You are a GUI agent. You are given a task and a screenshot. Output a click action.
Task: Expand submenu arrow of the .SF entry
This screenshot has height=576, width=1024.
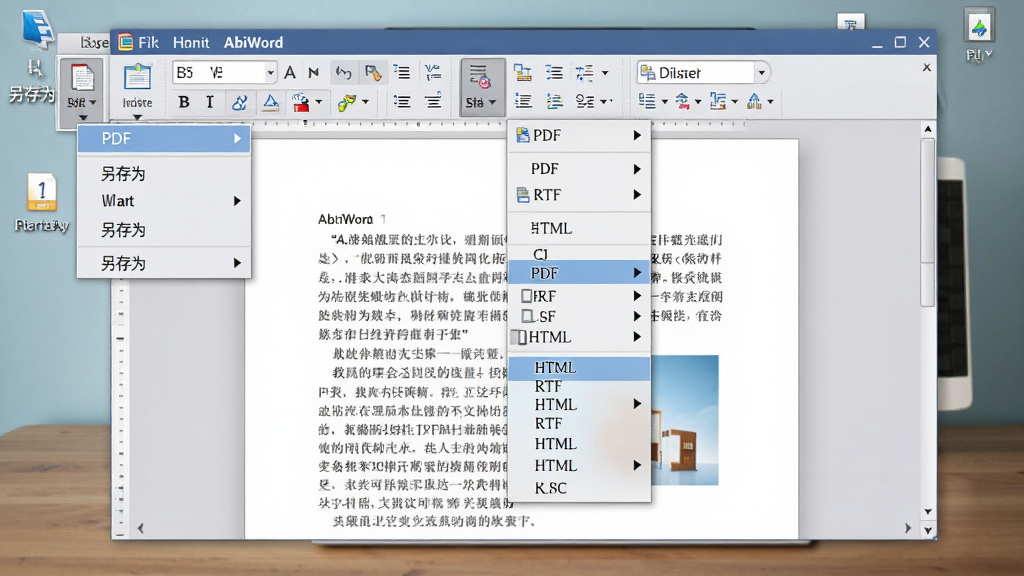(x=637, y=316)
